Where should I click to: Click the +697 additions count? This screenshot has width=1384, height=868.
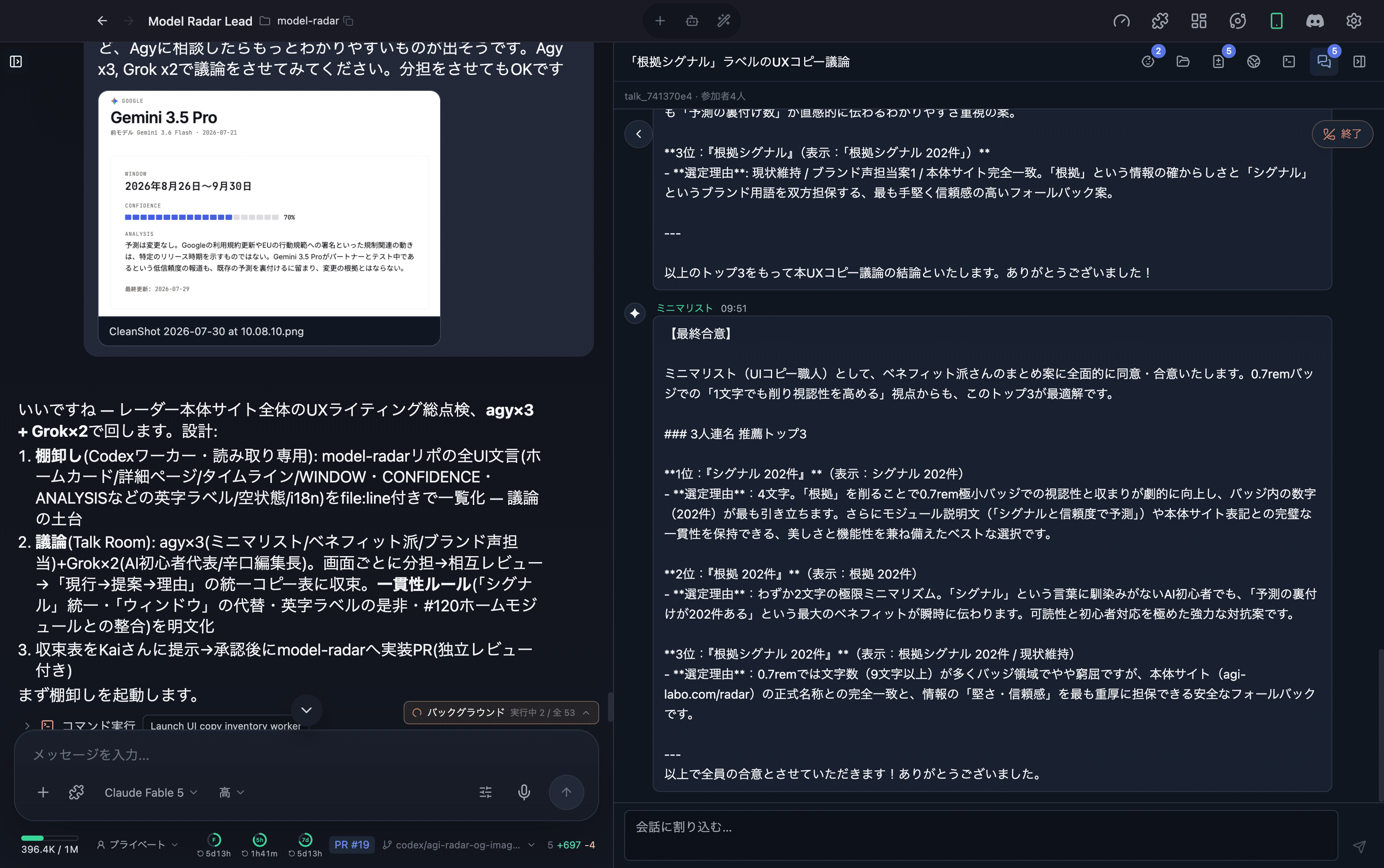click(569, 844)
